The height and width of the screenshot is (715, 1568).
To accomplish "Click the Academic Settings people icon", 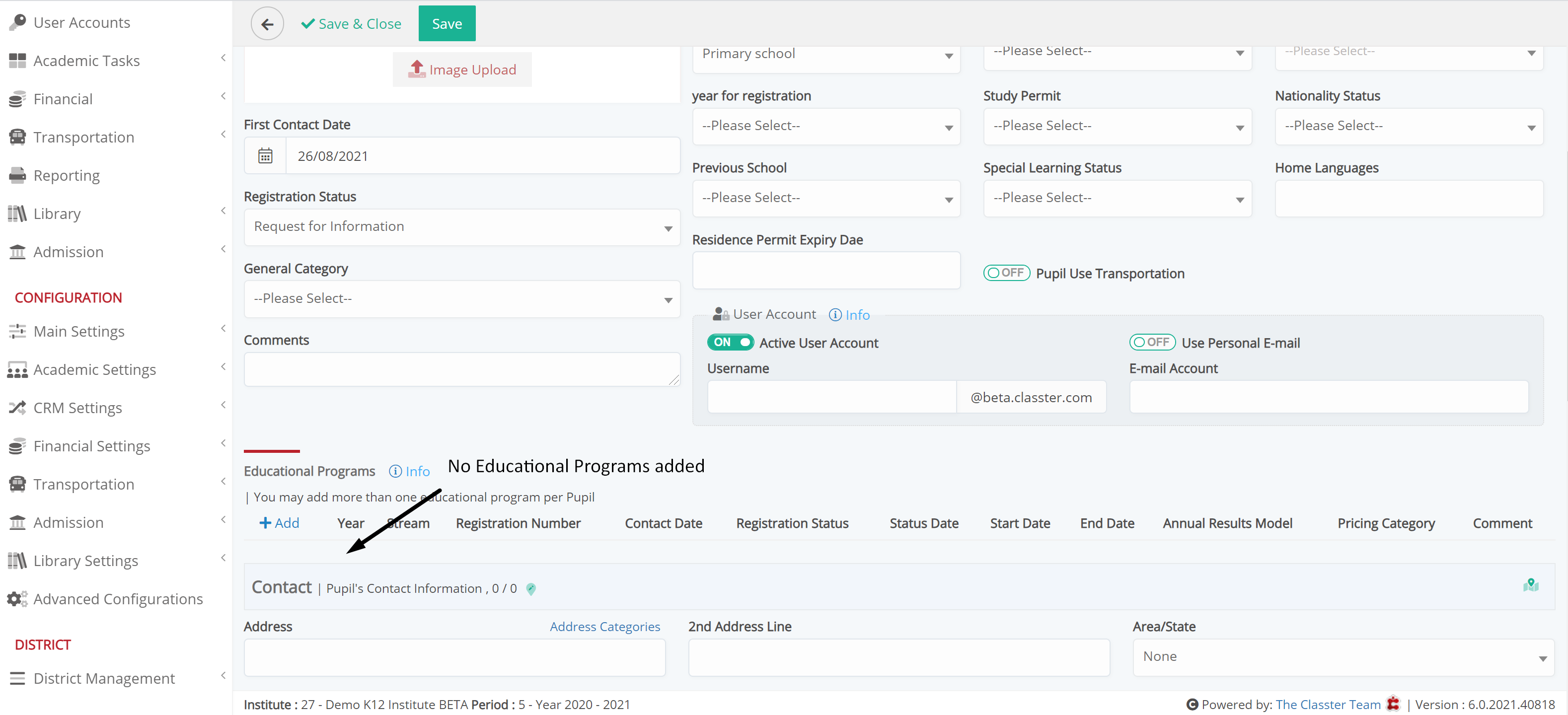I will pyautogui.click(x=18, y=369).
